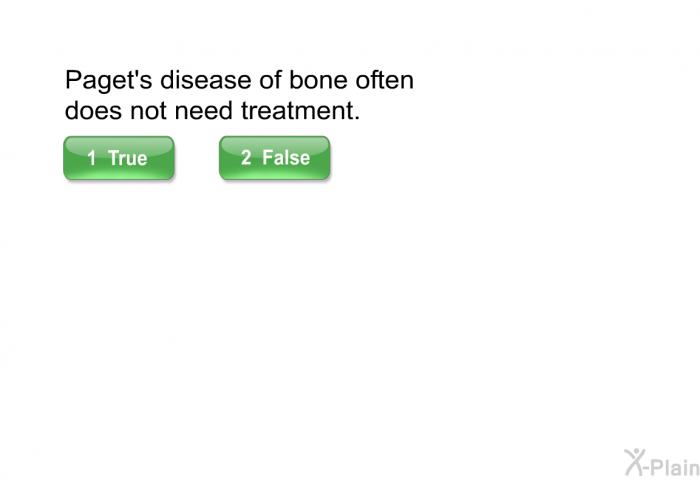Click the word 'often' ending the first line
The width and height of the screenshot is (700, 480).
pyautogui.click(x=384, y=80)
